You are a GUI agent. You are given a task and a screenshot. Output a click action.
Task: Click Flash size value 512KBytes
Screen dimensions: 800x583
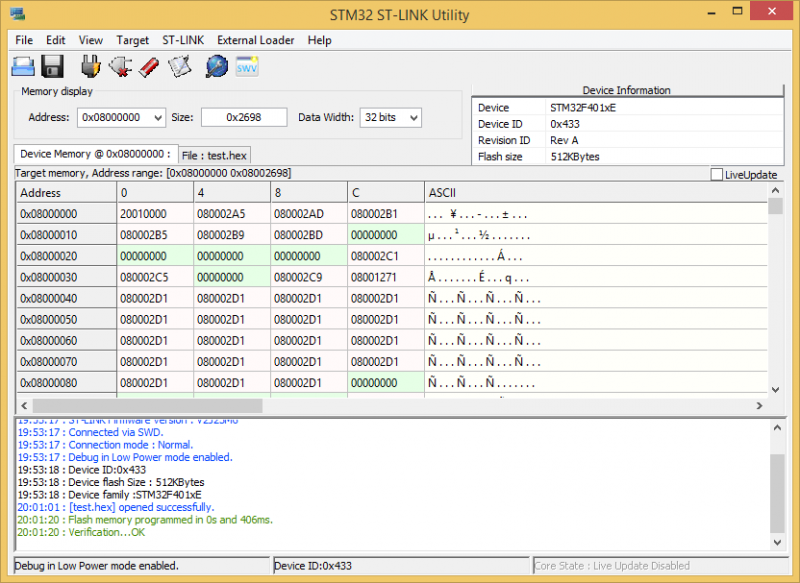pos(575,157)
